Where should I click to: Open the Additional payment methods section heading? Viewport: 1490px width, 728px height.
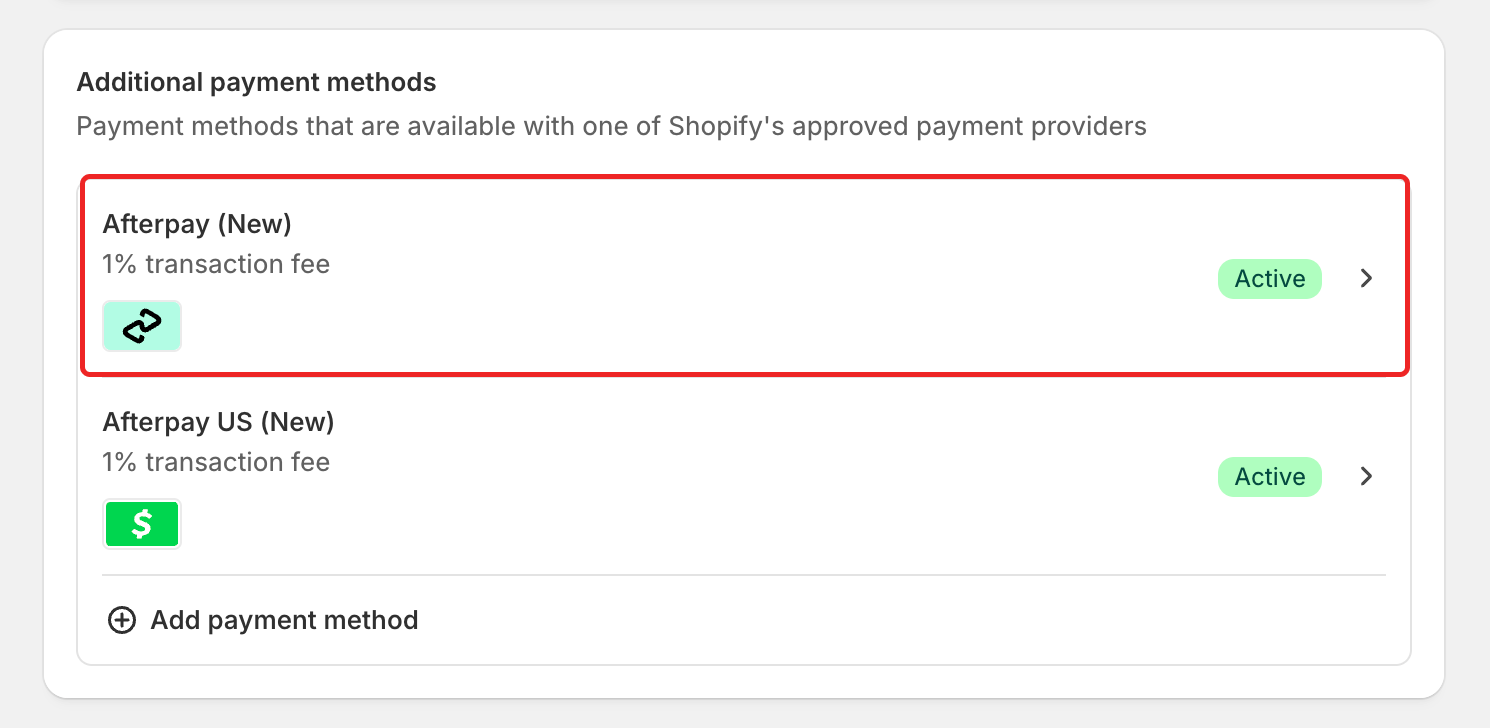pyautogui.click(x=257, y=82)
